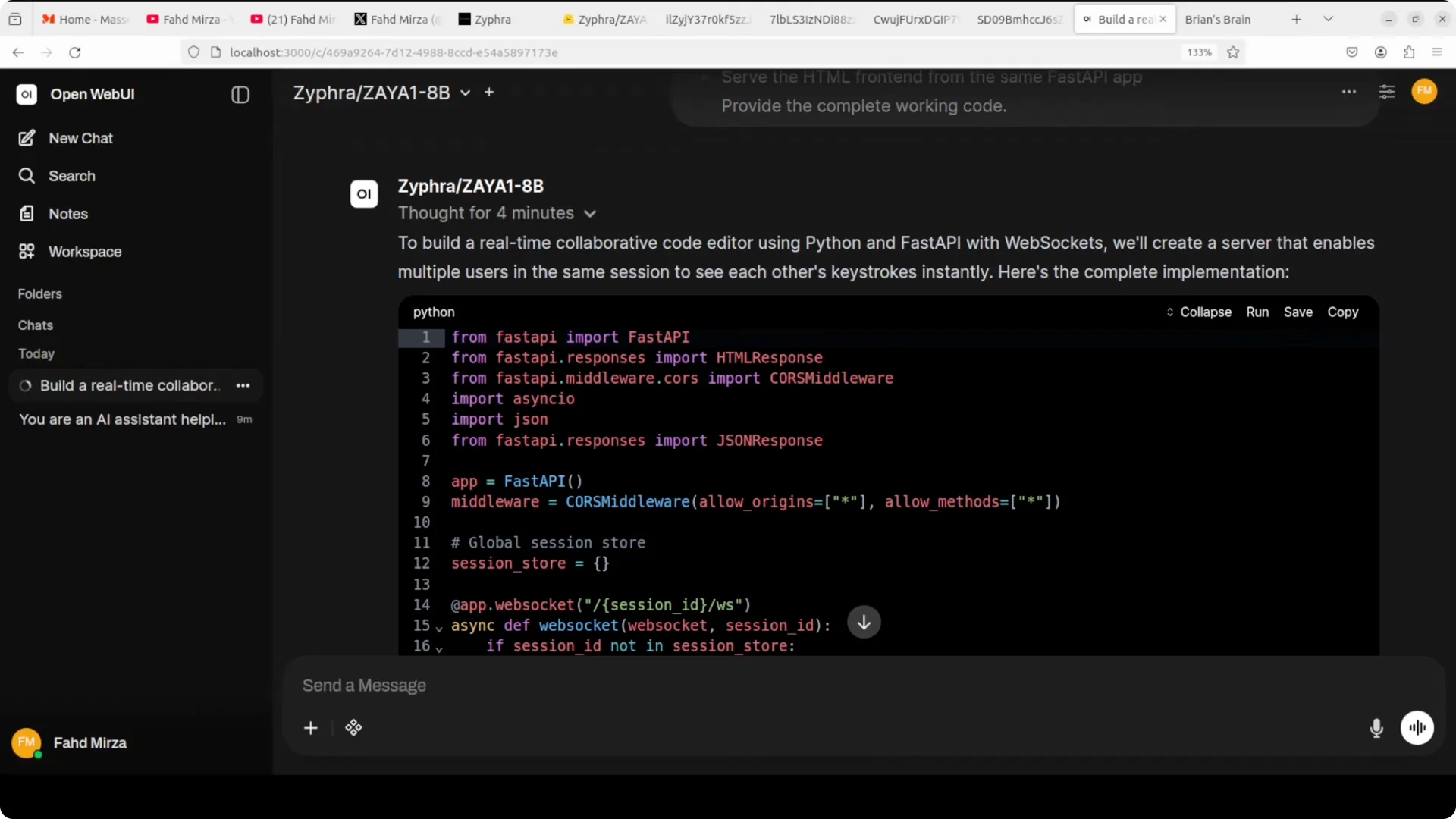Open the chat ellipsis menu at top right
Screen dimensions: 1456x819
[x=1349, y=92]
